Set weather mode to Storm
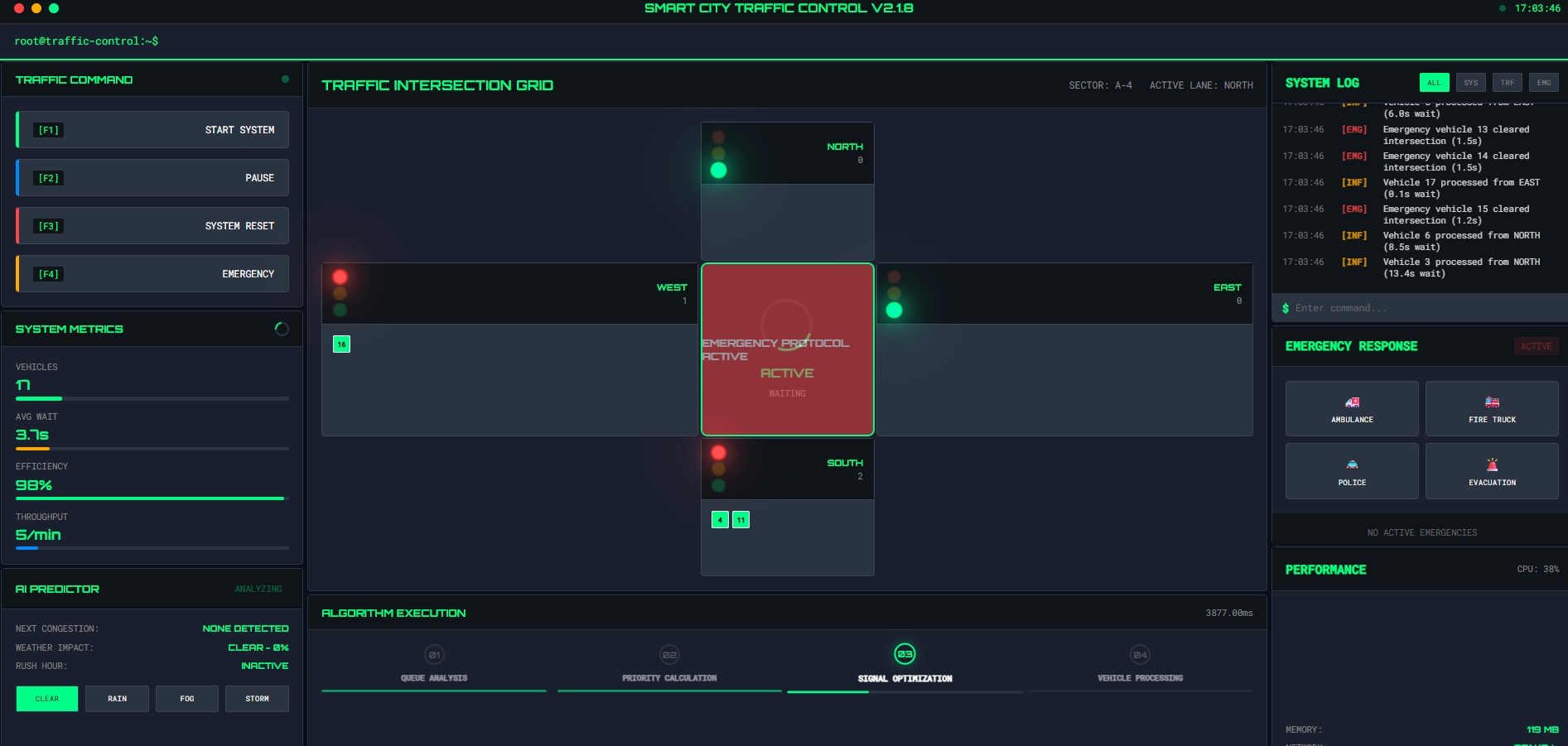Screen dimensions: 1568x746 (257, 699)
